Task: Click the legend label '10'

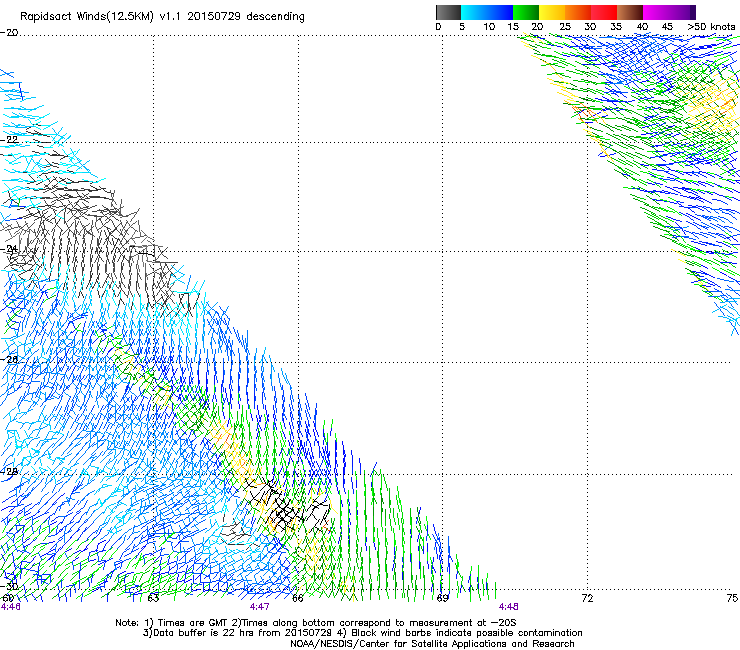Action: point(489,27)
